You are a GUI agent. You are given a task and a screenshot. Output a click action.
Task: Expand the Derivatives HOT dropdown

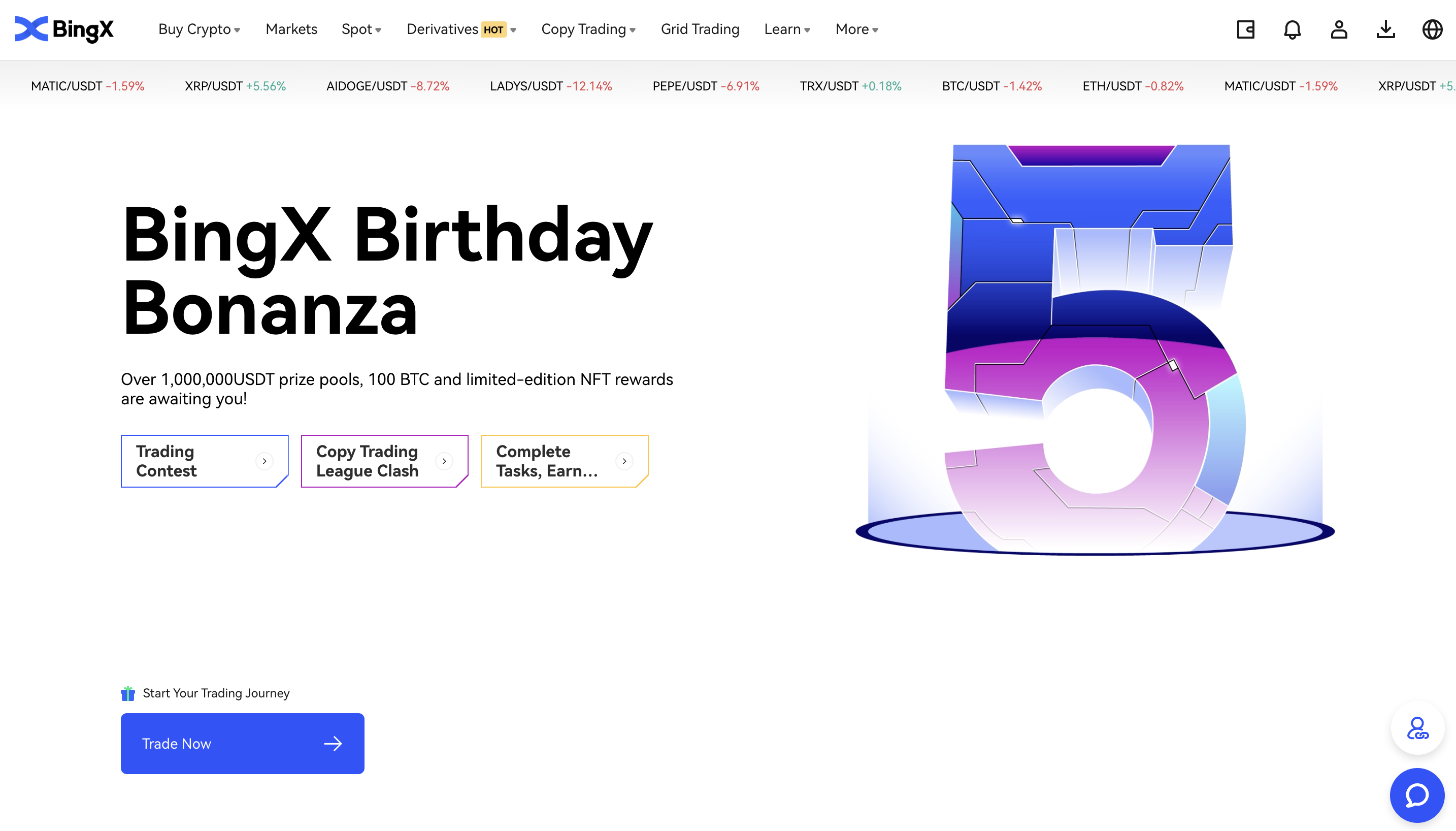pos(461,29)
